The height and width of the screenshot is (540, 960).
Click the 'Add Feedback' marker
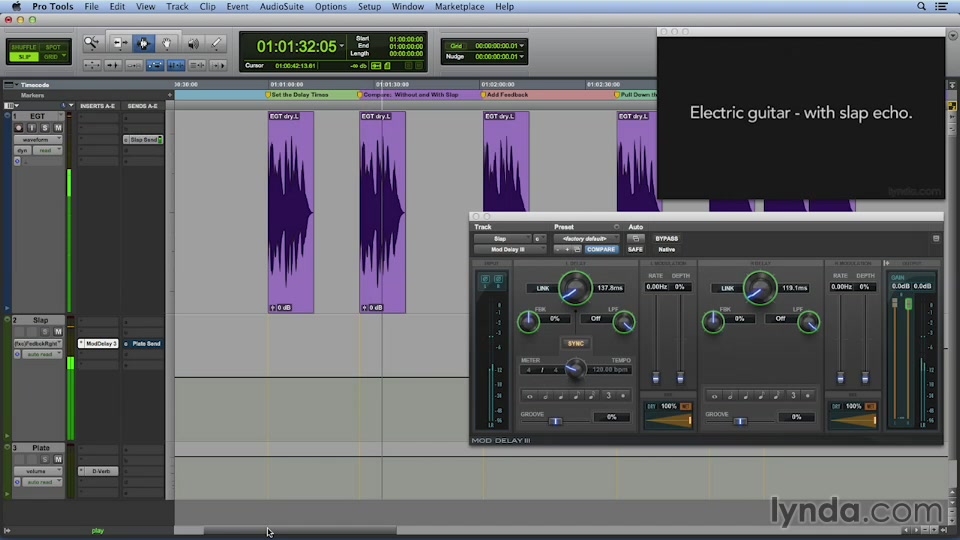(506, 95)
